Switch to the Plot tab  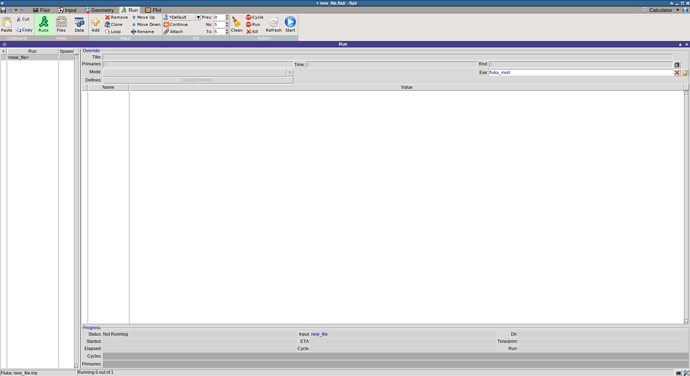click(154, 10)
